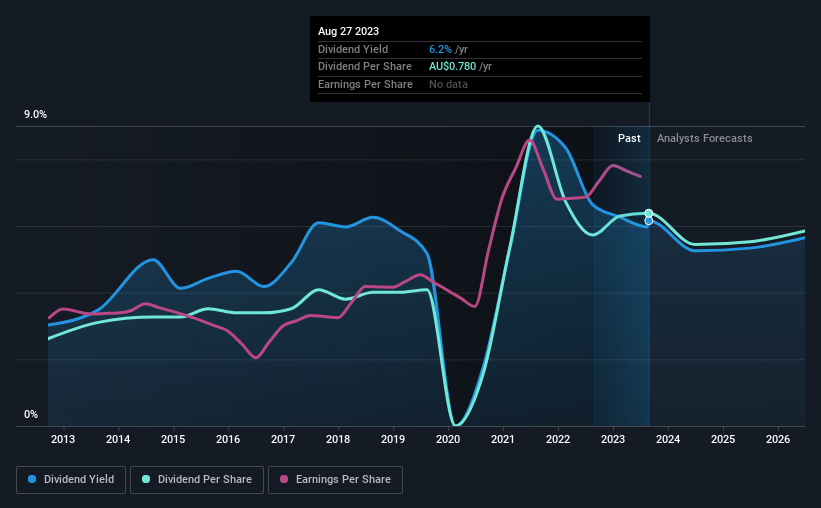
Task: Click the 2023 year tick label
Action: point(613,439)
